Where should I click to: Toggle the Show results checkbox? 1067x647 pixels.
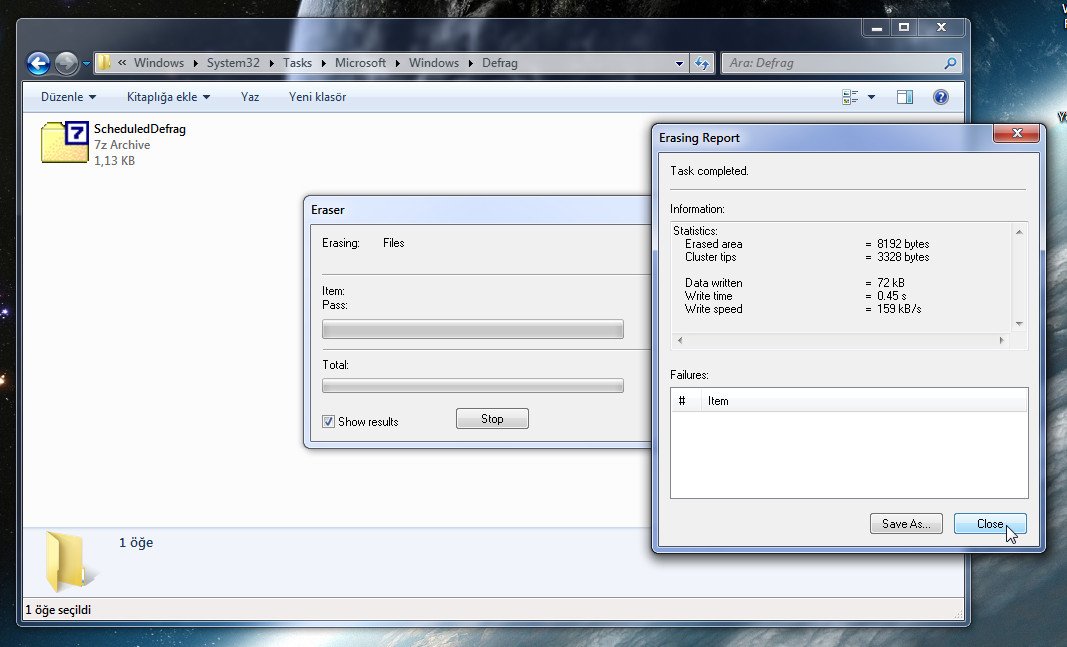pyautogui.click(x=328, y=421)
